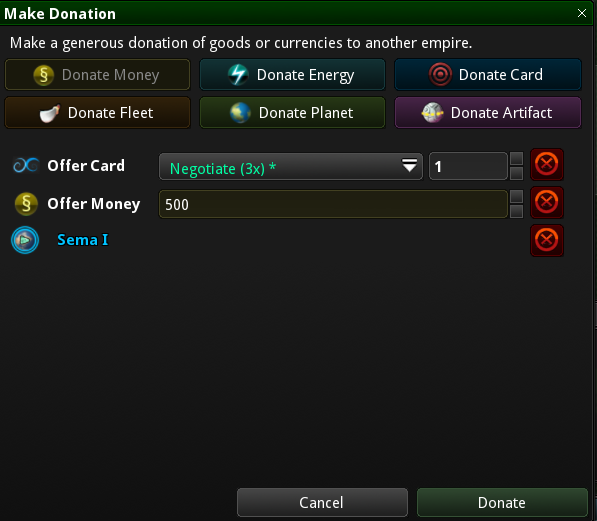The image size is (597, 521).
Task: Increase offered money with up stepper
Action: coord(516,197)
